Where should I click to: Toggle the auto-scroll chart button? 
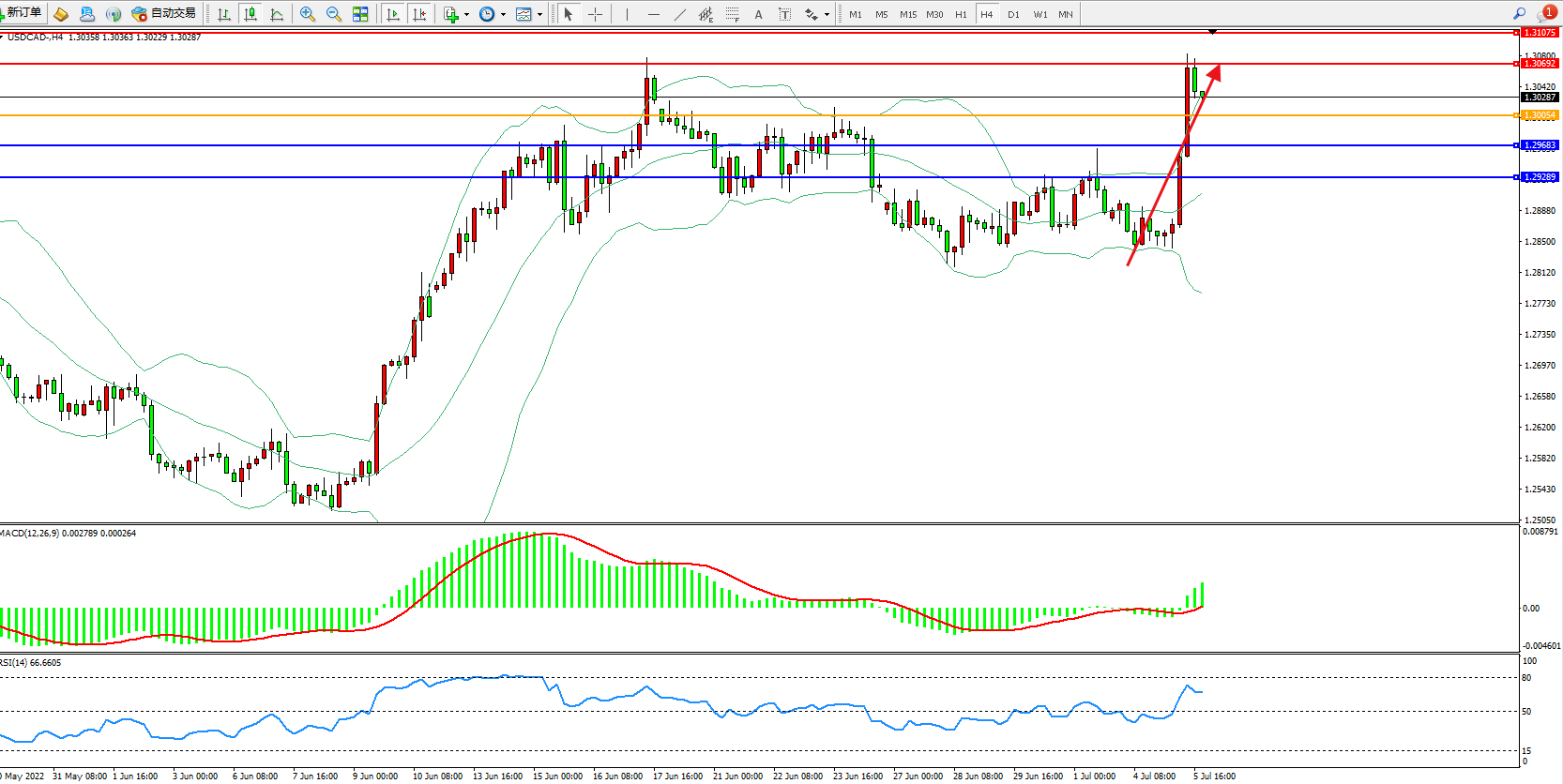pyautogui.click(x=393, y=14)
